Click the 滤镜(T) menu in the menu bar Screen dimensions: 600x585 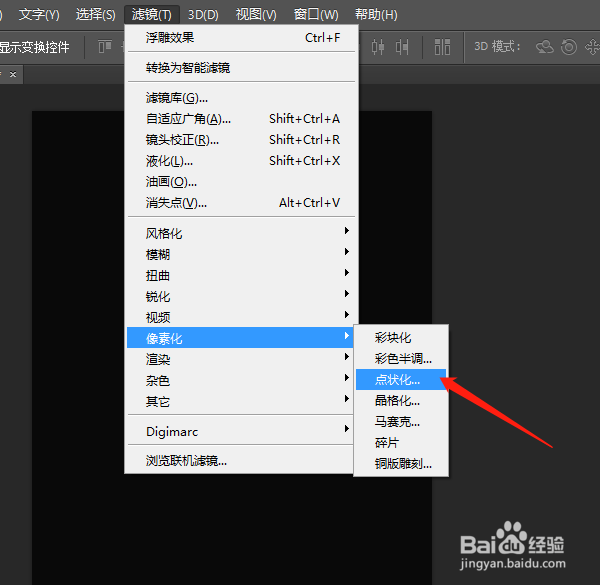(x=152, y=15)
